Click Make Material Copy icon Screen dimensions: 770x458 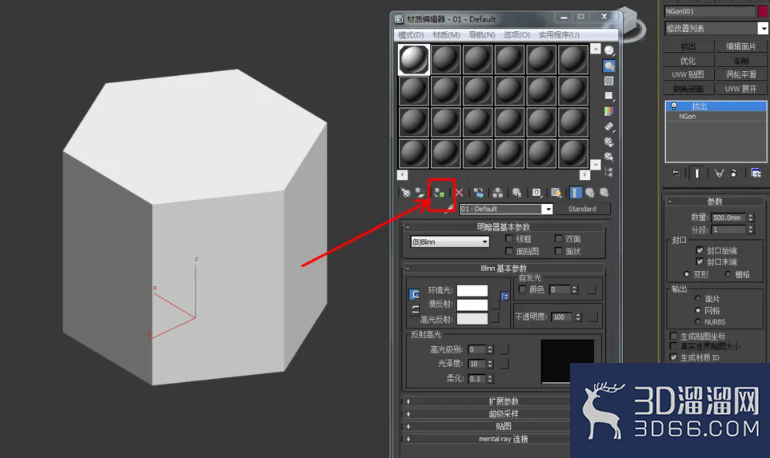click(x=478, y=193)
